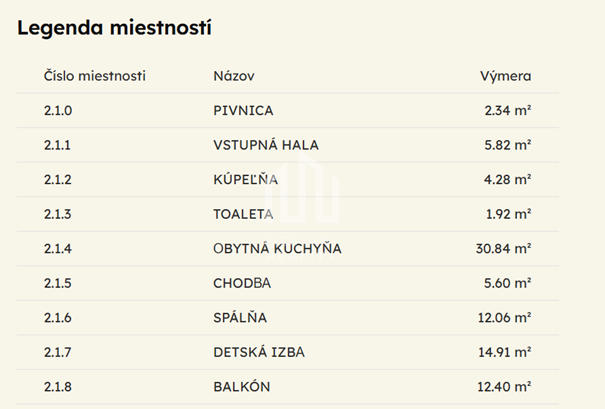
Task: Select the CHODBA room name
Action: click(x=243, y=283)
